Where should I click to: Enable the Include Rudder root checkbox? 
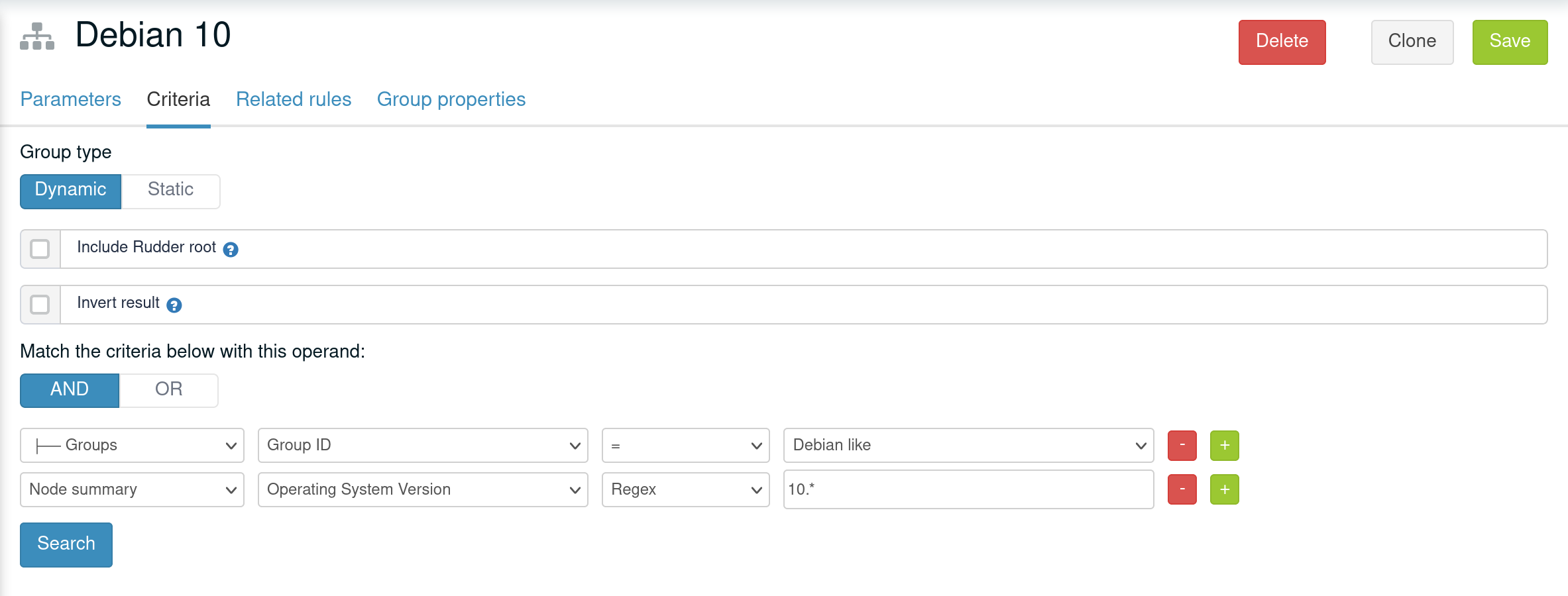click(40, 249)
